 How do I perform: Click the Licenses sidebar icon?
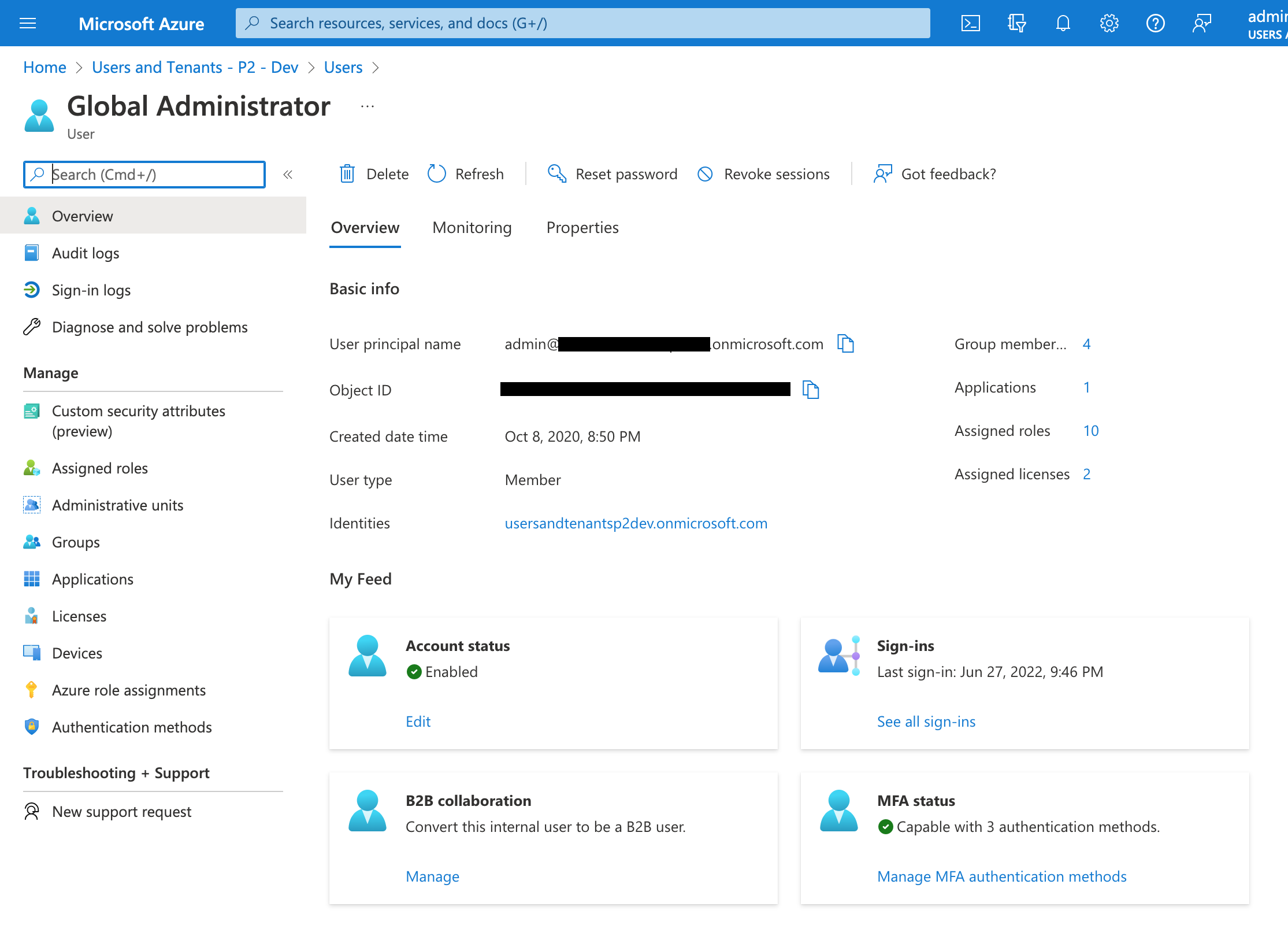(32, 616)
